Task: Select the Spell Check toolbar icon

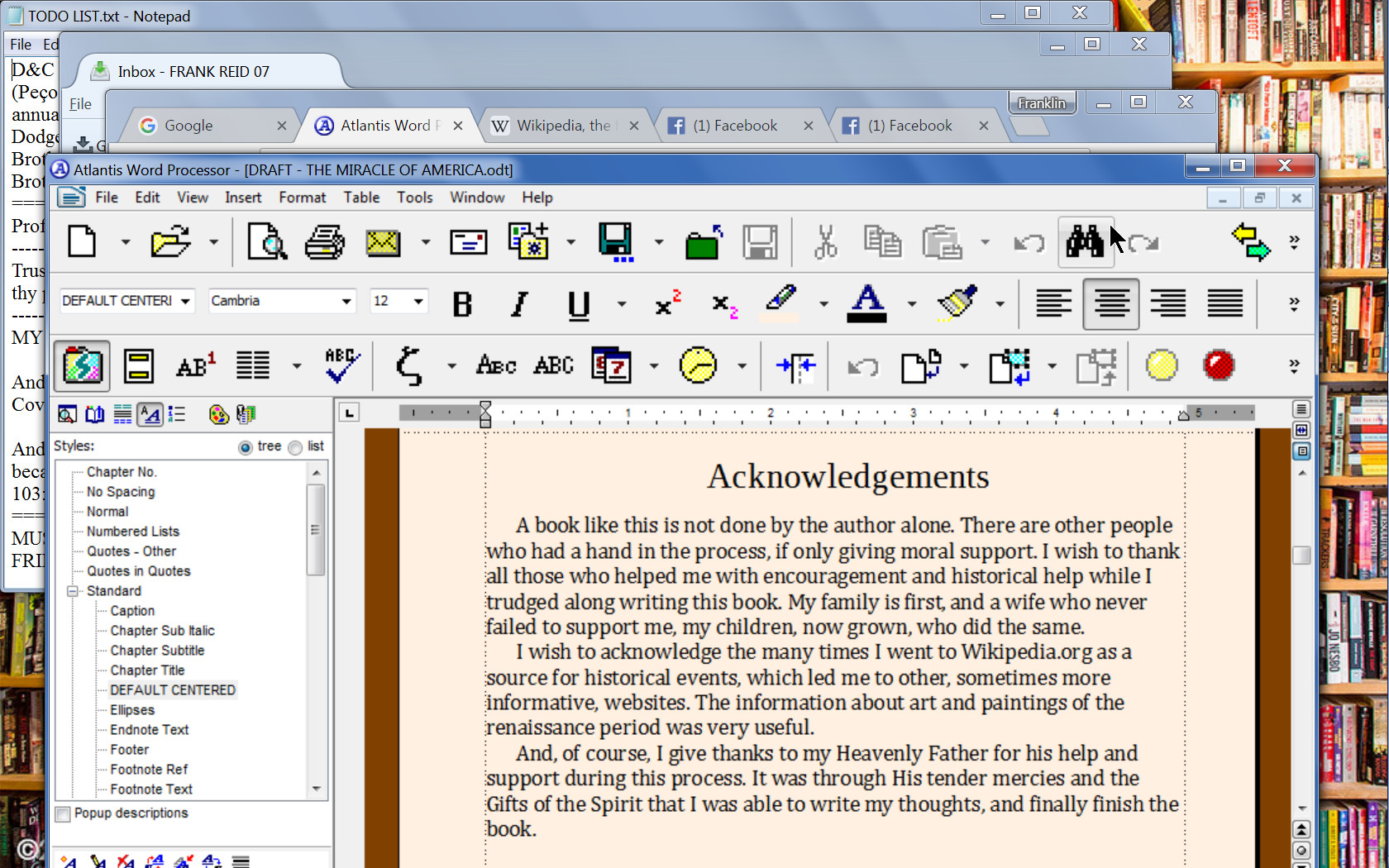Action: [x=341, y=365]
